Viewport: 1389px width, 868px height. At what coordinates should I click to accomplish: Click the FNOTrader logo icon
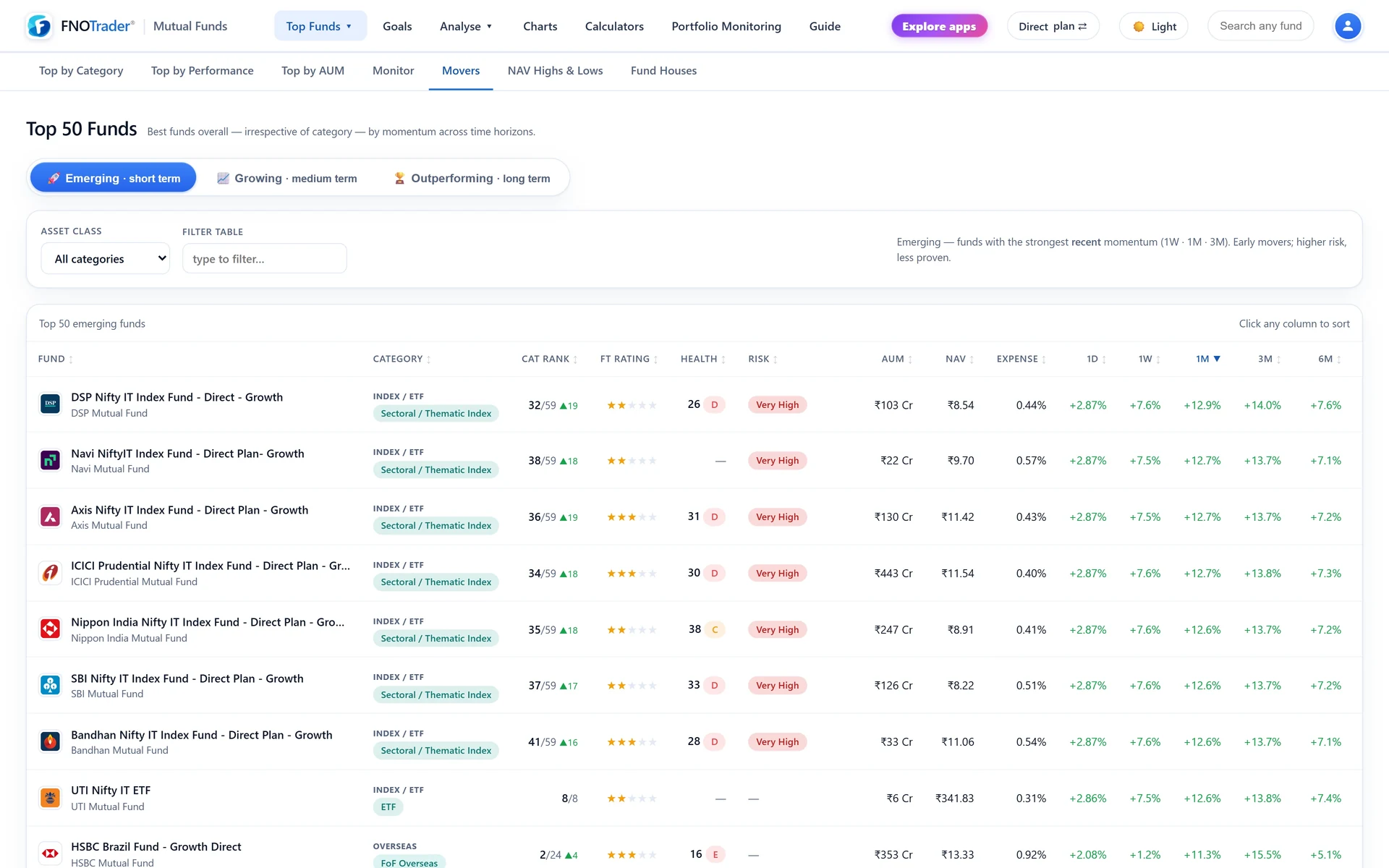click(39, 26)
